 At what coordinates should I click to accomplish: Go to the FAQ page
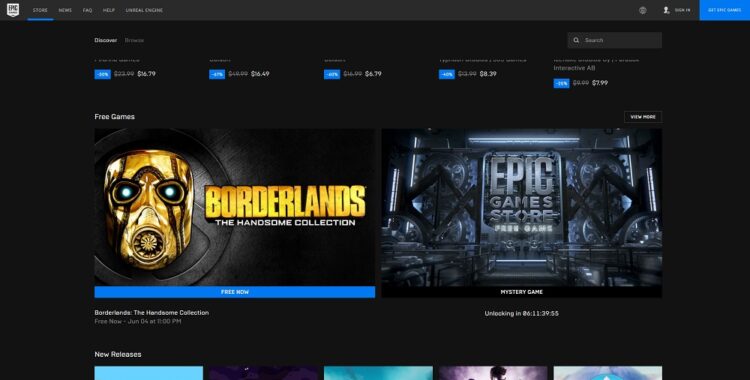tap(88, 10)
